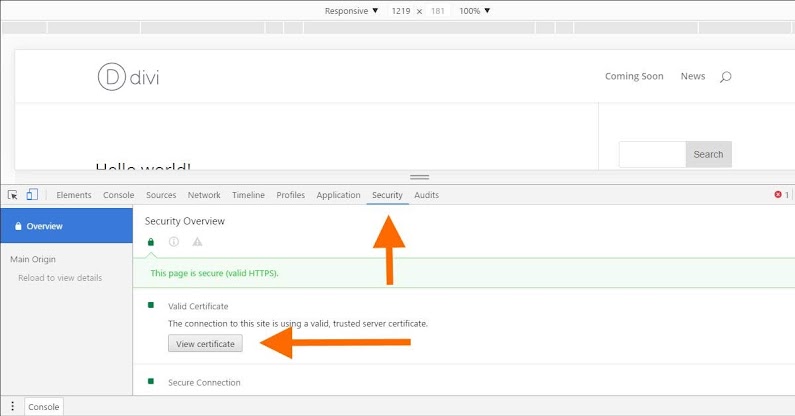Toggle the device toolbar icon
Viewport: 795px width, 416px height.
tap(32, 194)
